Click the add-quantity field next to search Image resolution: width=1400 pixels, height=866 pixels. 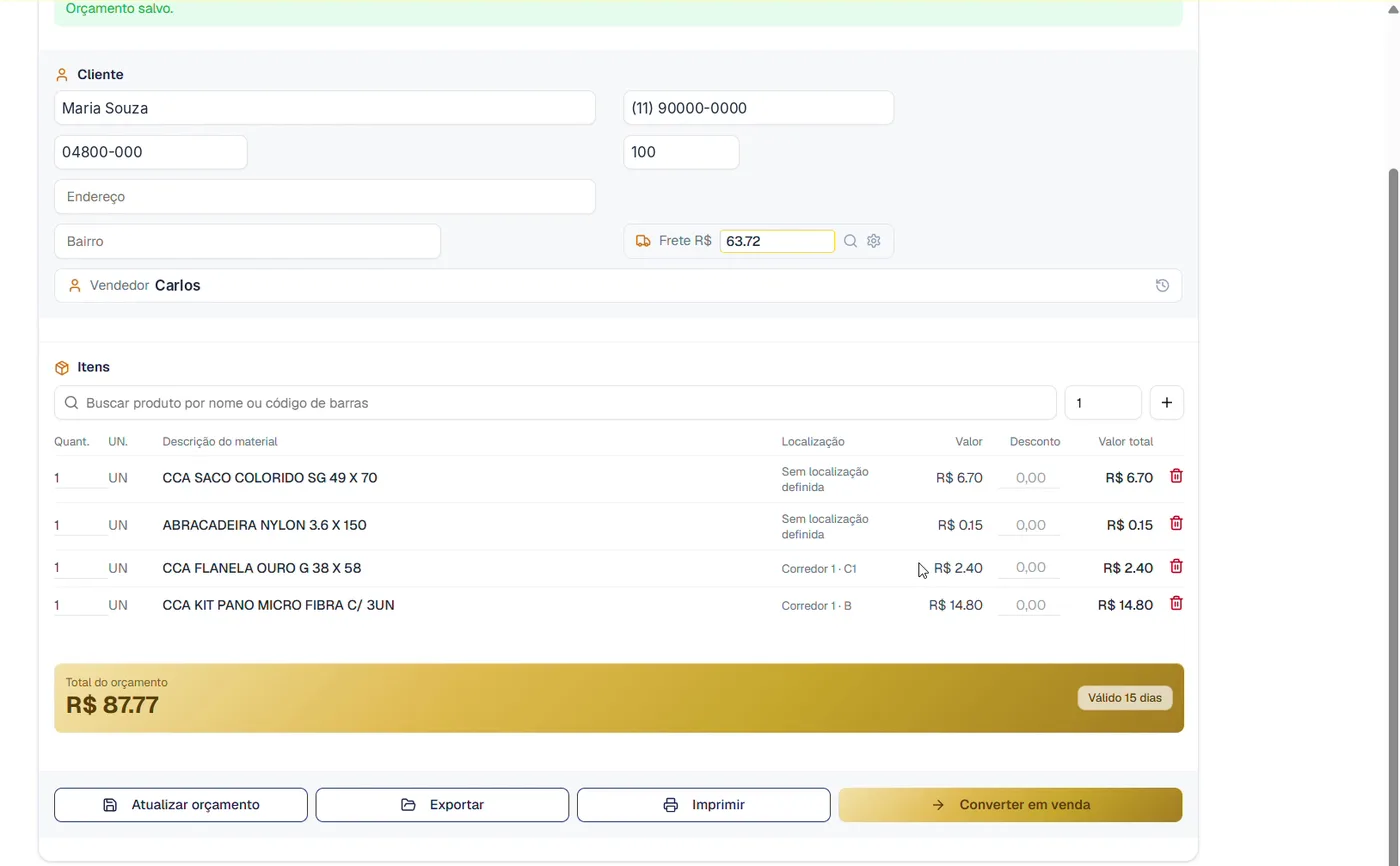pyautogui.click(x=1103, y=403)
